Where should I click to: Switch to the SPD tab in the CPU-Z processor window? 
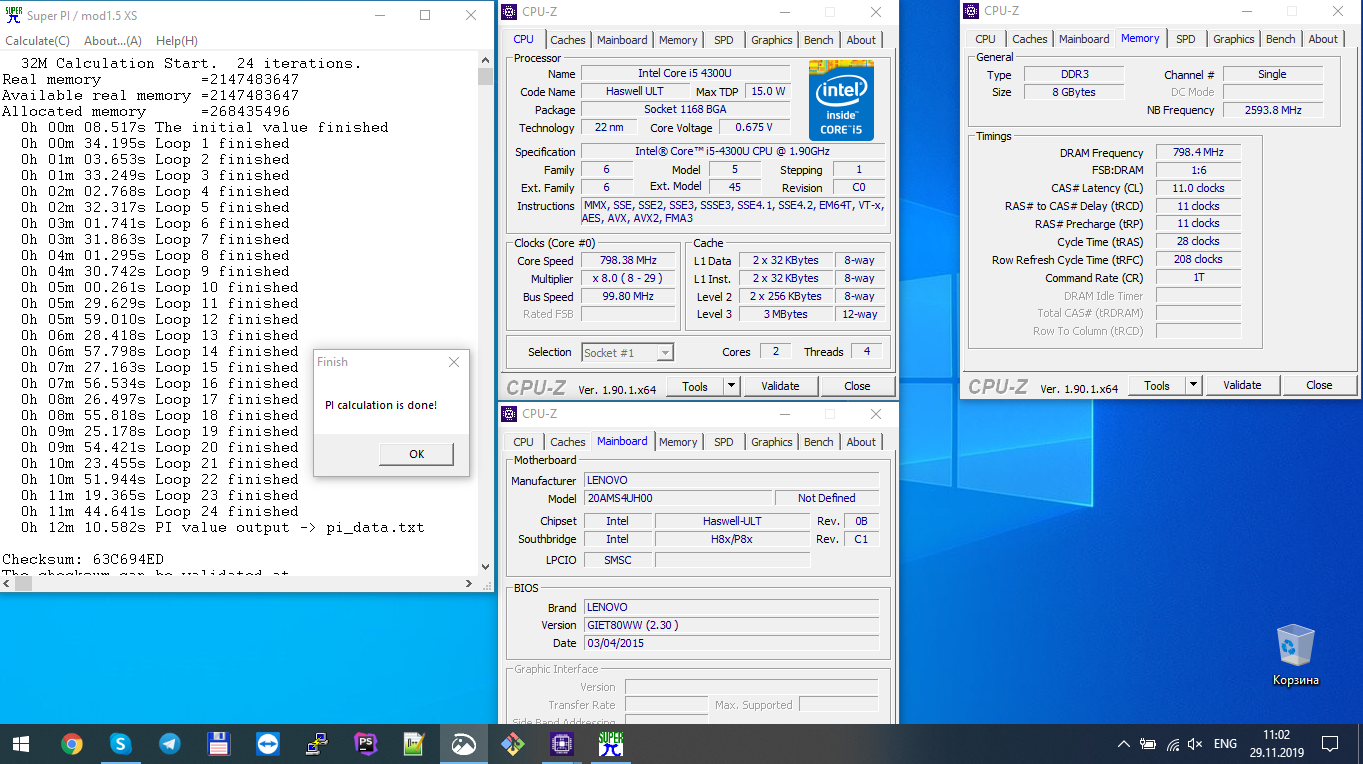pyautogui.click(x=724, y=40)
